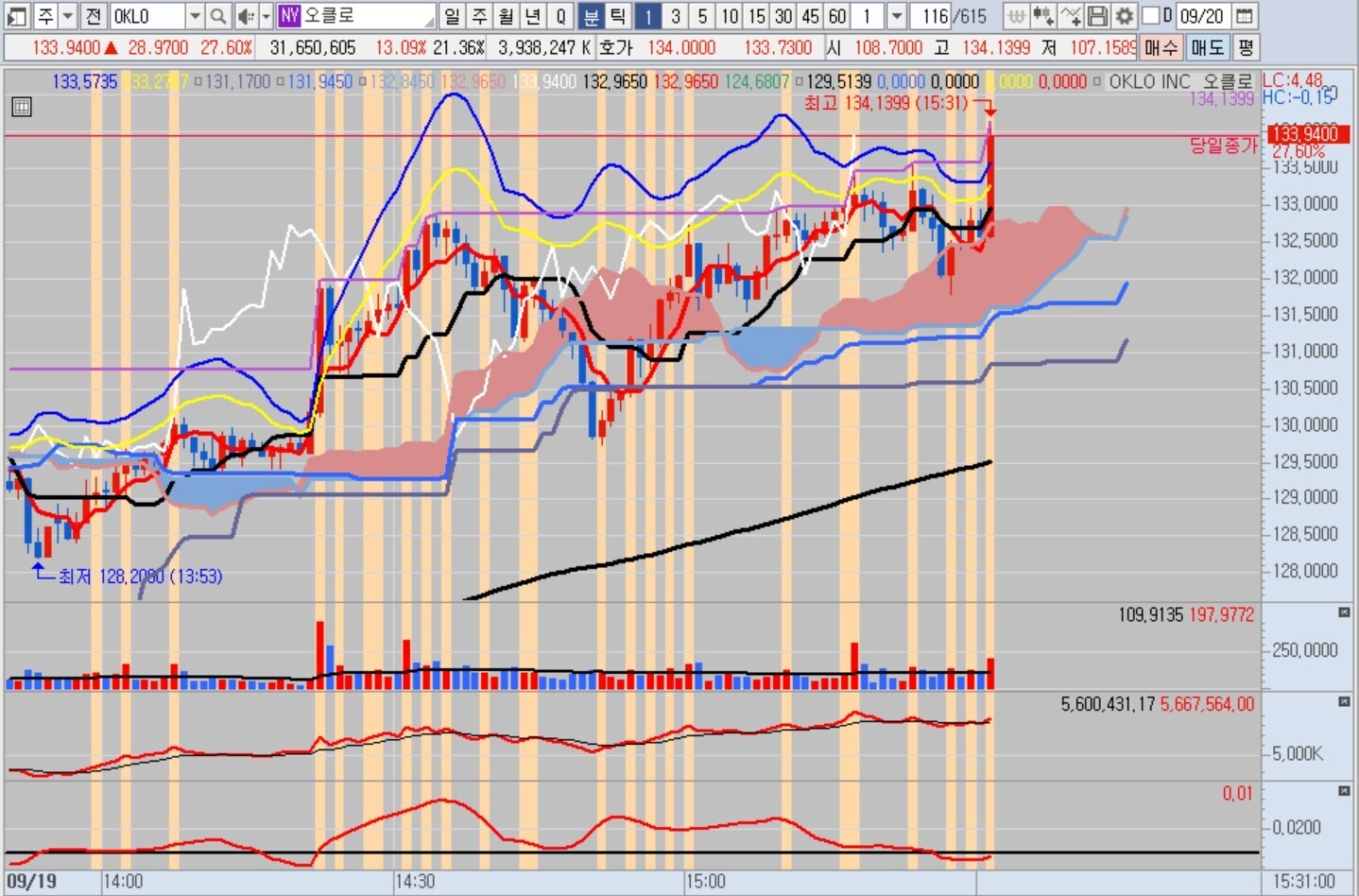The width and height of the screenshot is (1359, 896).
Task: Click the 109,9135 volume indicator value
Action: point(1150,615)
